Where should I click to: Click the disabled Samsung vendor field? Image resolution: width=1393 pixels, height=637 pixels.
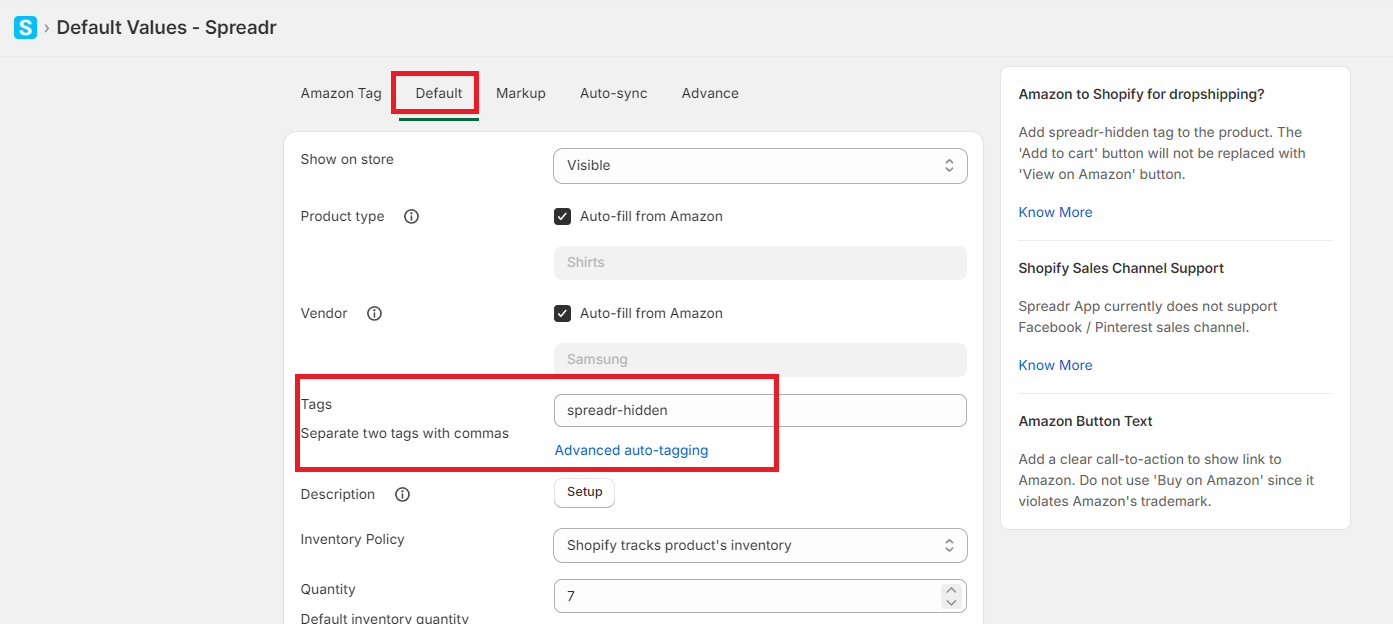point(760,359)
